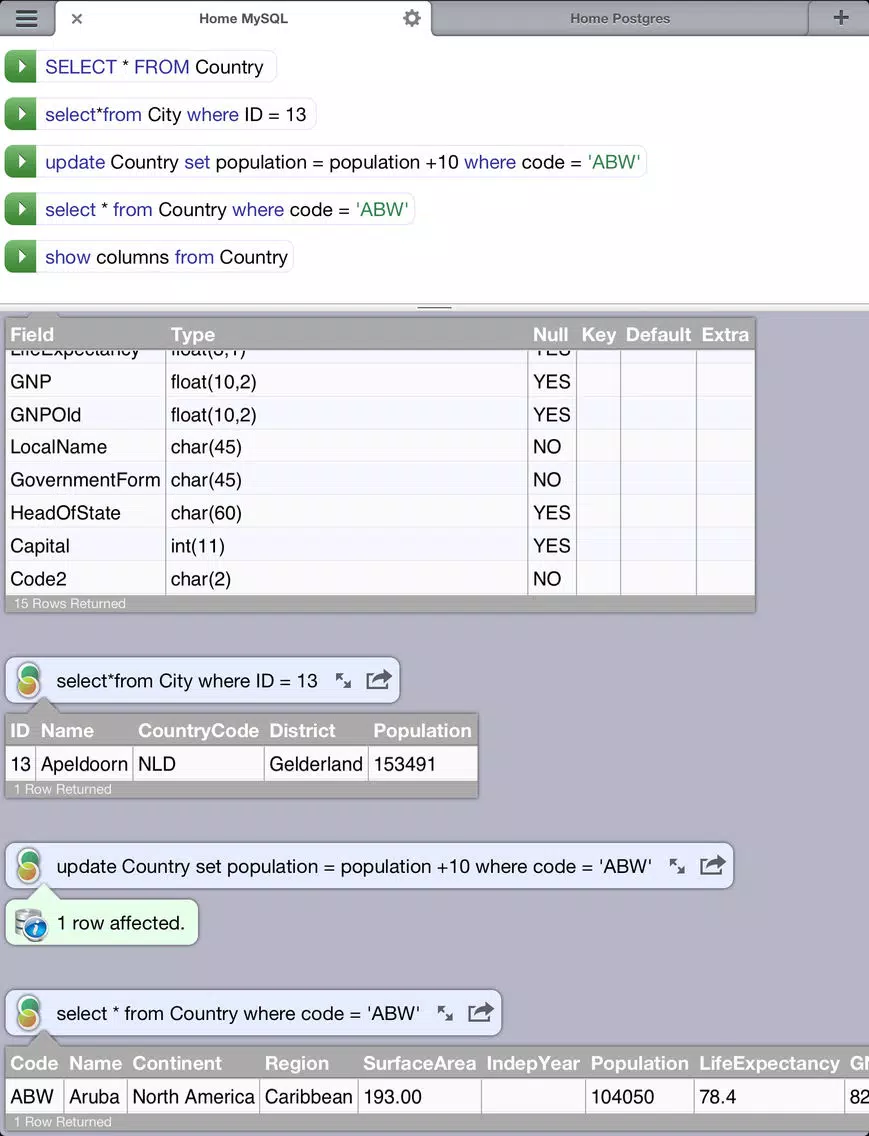Screen dimensions: 869x1136
Task: Select the Code2 field cell
Action: tap(86, 579)
